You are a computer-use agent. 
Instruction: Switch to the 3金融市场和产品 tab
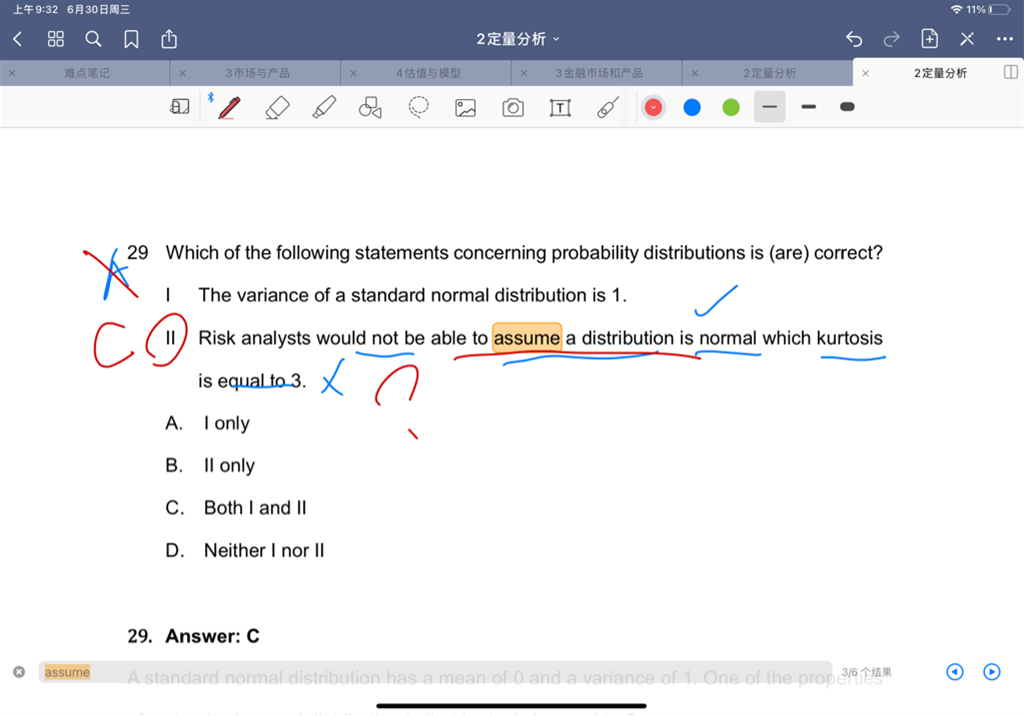599,73
